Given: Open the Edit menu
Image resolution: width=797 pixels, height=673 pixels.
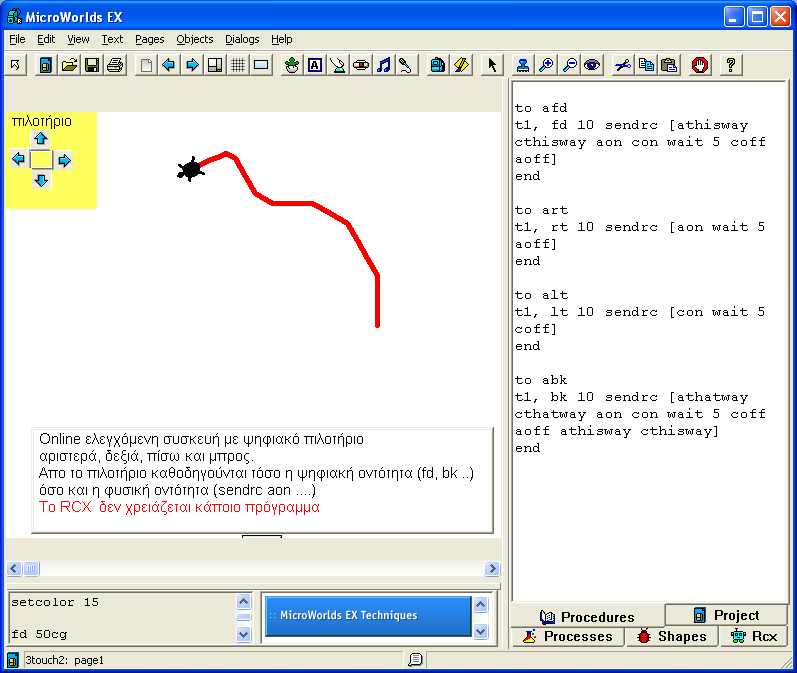Looking at the screenshot, I should point(46,39).
